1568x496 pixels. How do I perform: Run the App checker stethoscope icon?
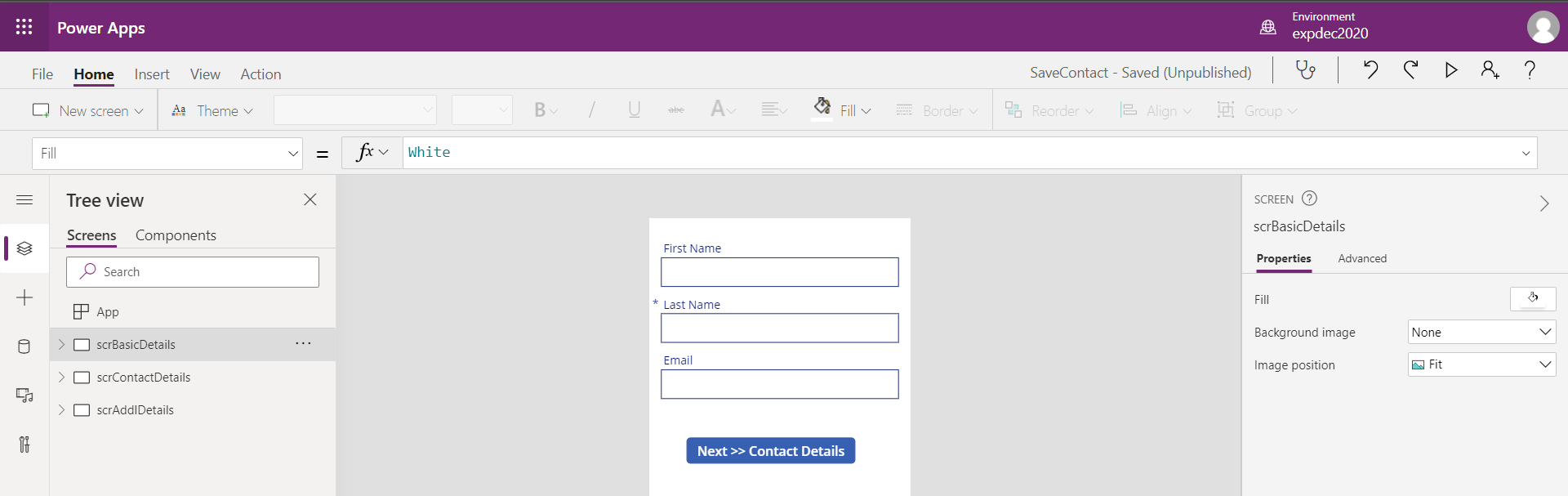click(x=1306, y=70)
